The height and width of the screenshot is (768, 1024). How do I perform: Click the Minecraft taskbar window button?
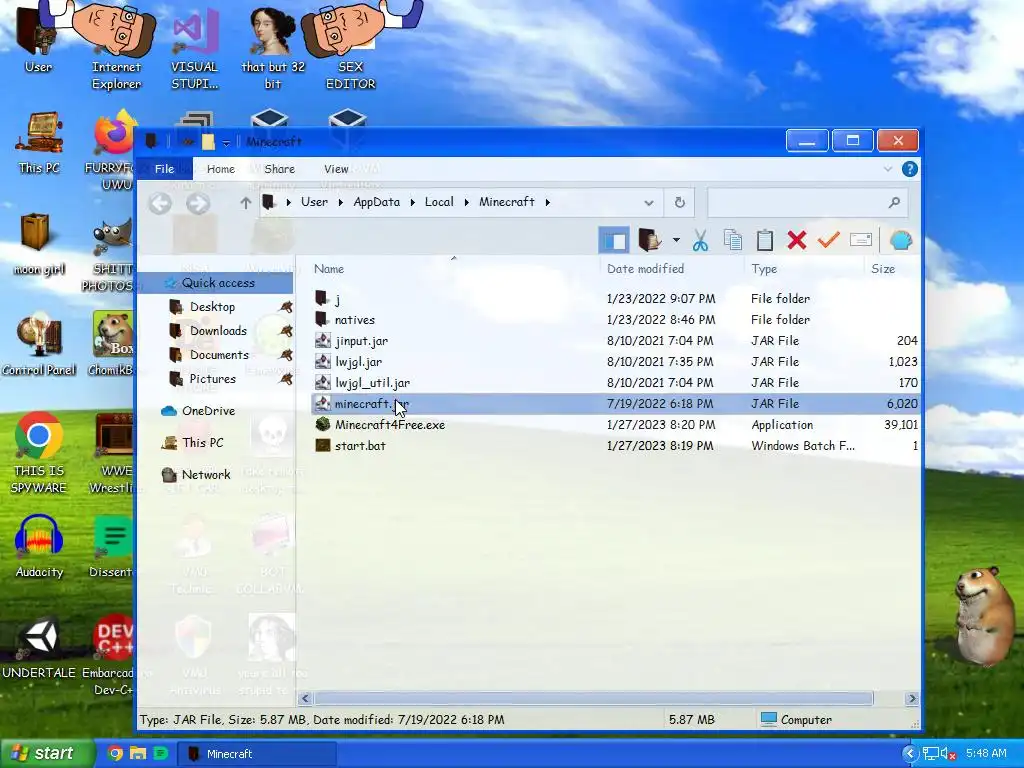(x=257, y=754)
